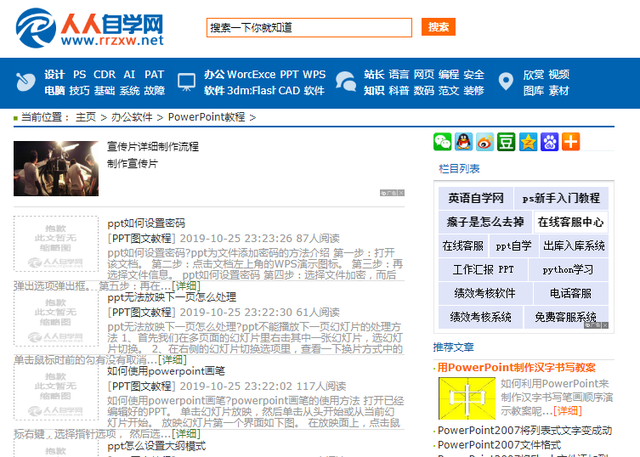Click the yellow 中 character thumbnail
Viewport: 640px width, 457px height.
(x=467, y=398)
